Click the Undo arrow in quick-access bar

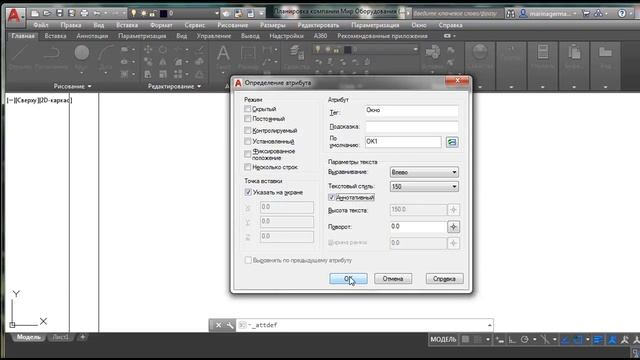point(97,13)
